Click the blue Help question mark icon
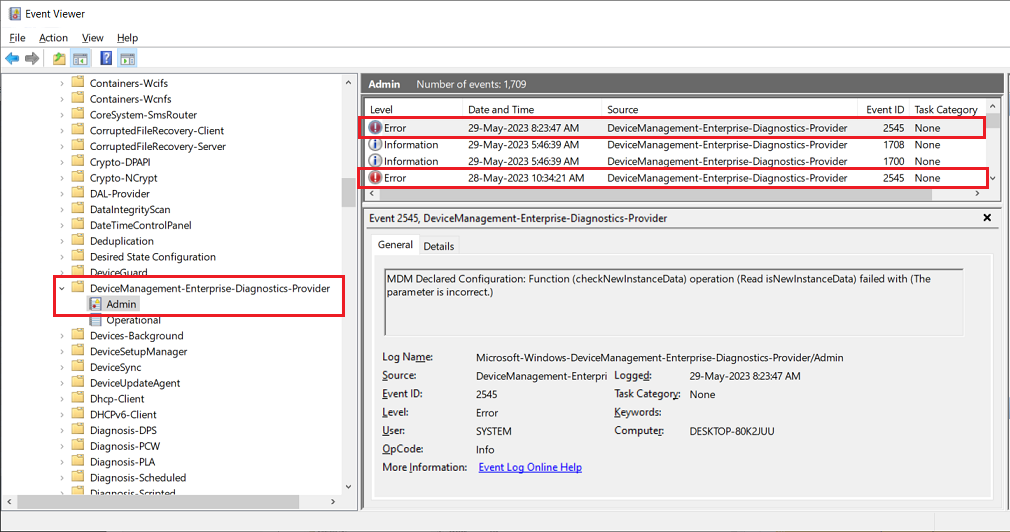This screenshot has height=532, width=1010. click(x=106, y=59)
